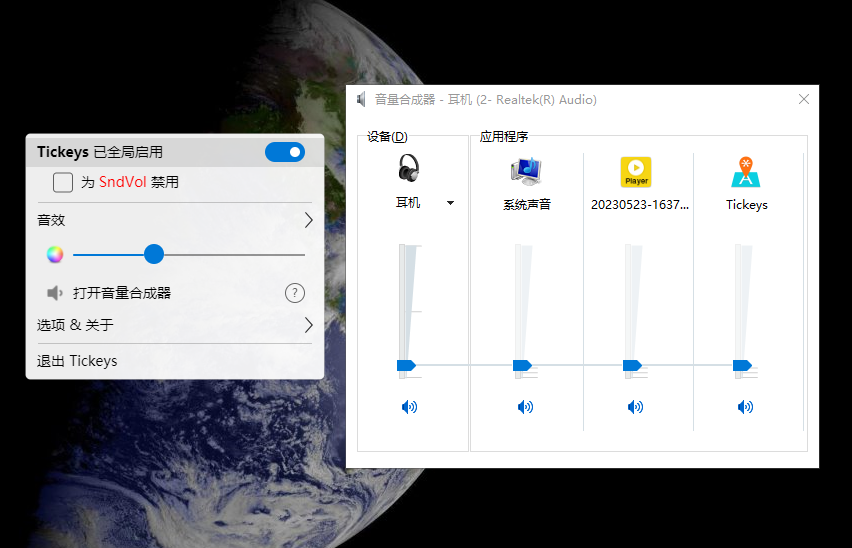852x548 pixels.
Task: Click the 系统声音 volume slider handle
Action: click(x=522, y=366)
